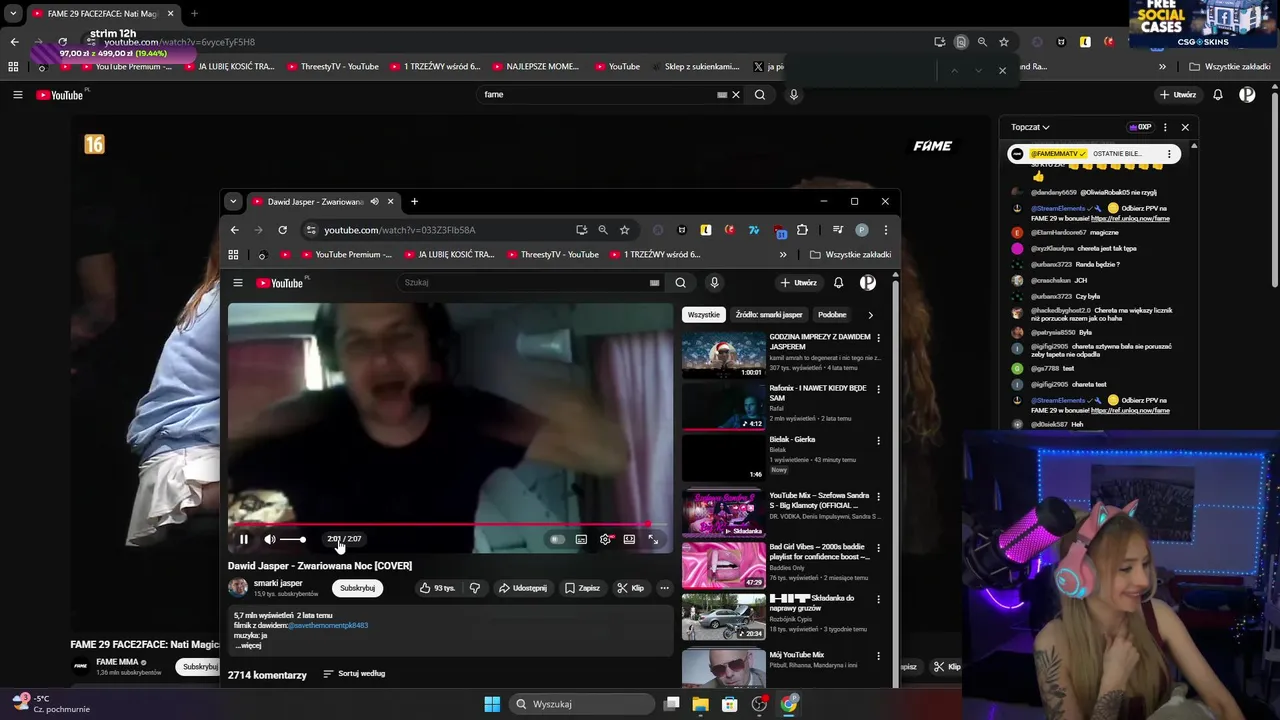Mute the video with the speaker icon
Image resolution: width=1280 pixels, height=720 pixels.
pyautogui.click(x=270, y=539)
